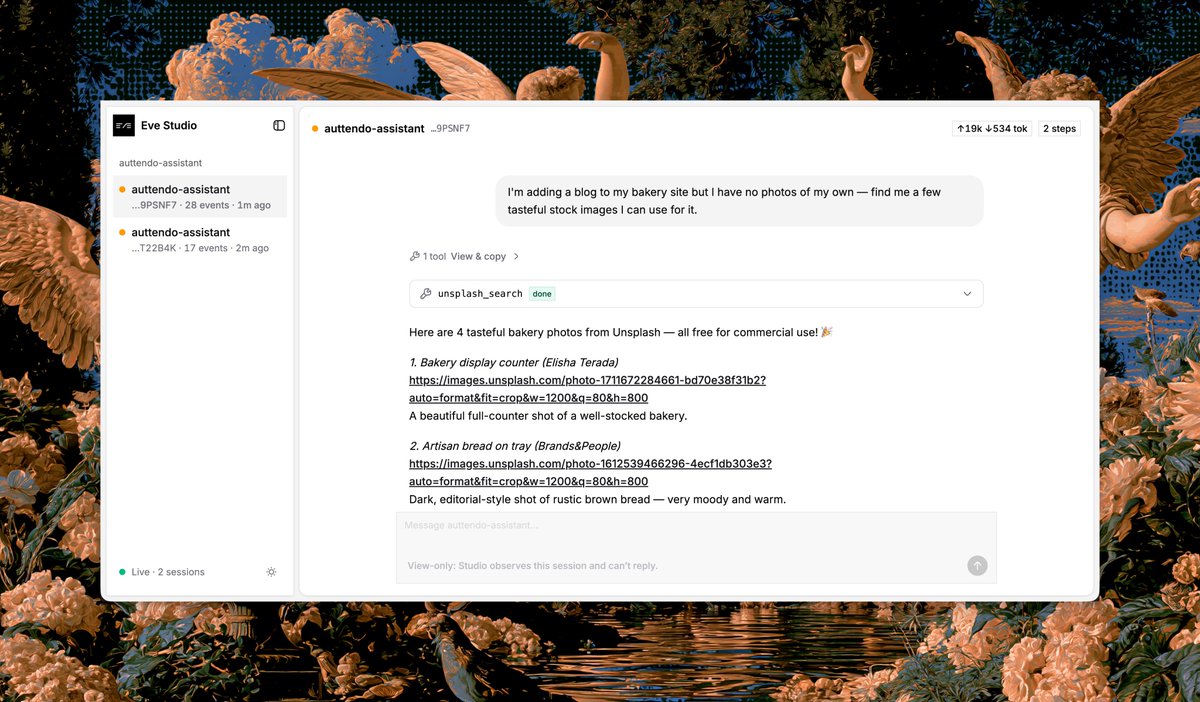Click '2. Artisan bread on tray' heading
Image resolution: width=1200 pixels, height=702 pixels.
(x=515, y=446)
